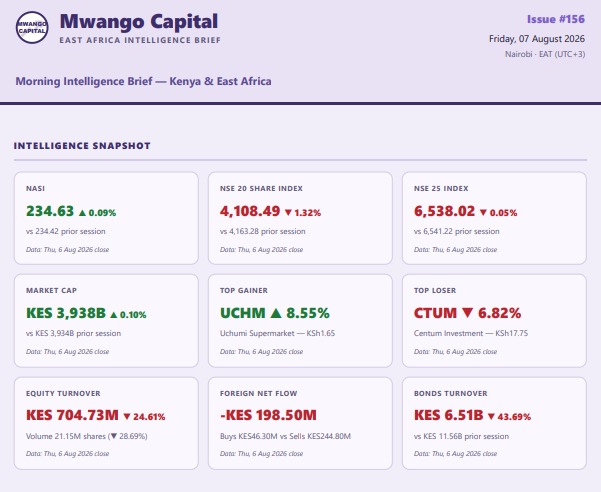Click the Mwango Capital circular logo
601x492 pixels.
(32, 28)
